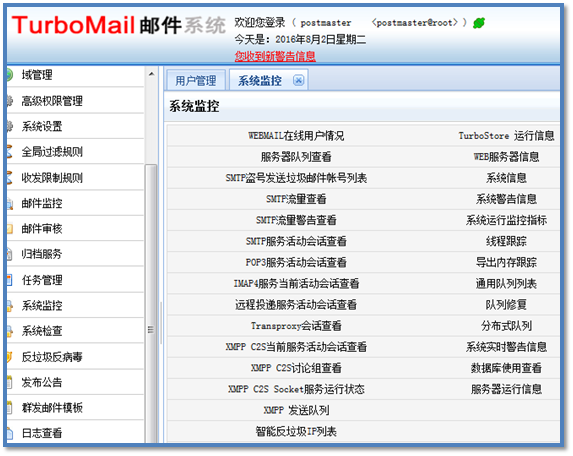Viewport: 573px width, 456px height.
Task: Open 系统运行监控指标
Action: click(506, 220)
